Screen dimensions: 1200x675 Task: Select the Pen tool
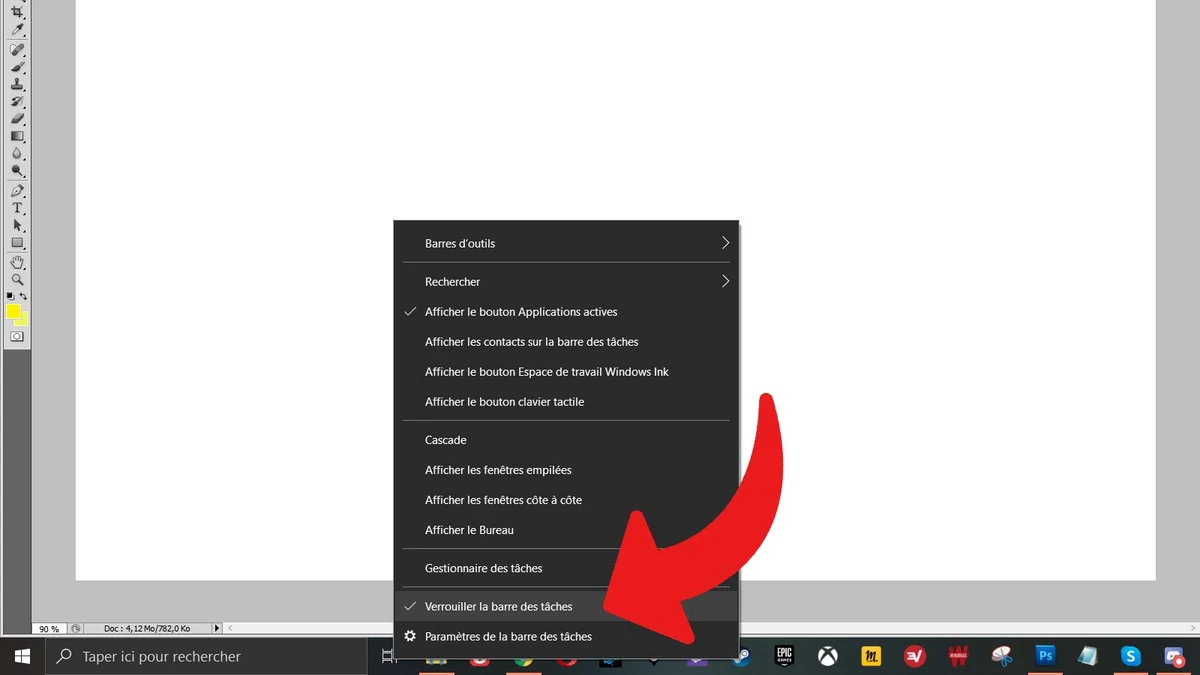point(17,190)
